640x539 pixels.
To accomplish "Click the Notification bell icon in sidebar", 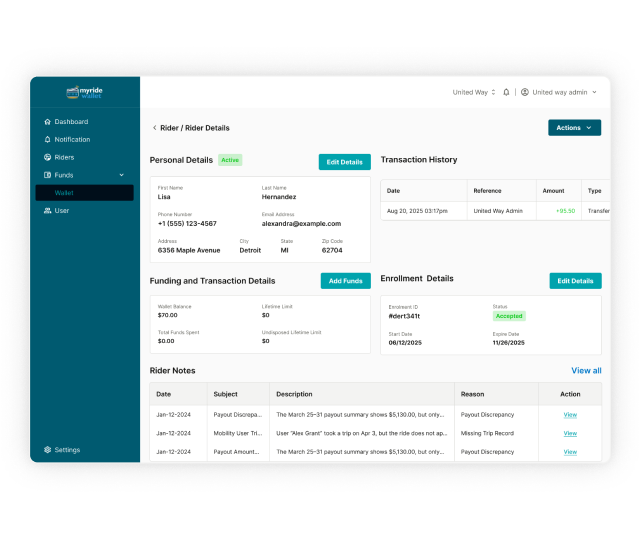I will [x=47, y=140].
